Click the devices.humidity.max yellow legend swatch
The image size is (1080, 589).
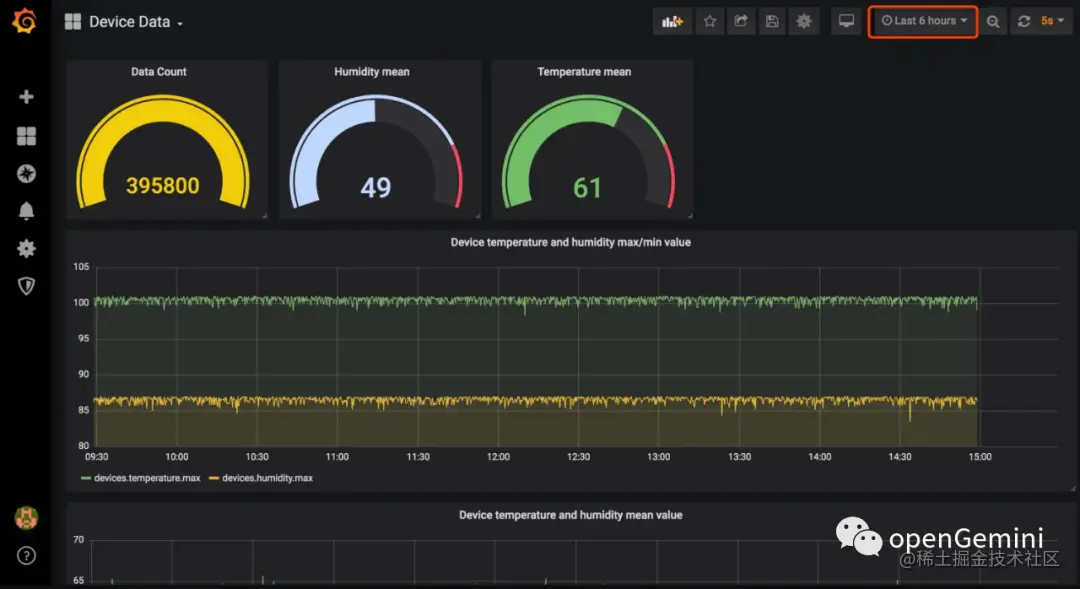click(214, 478)
